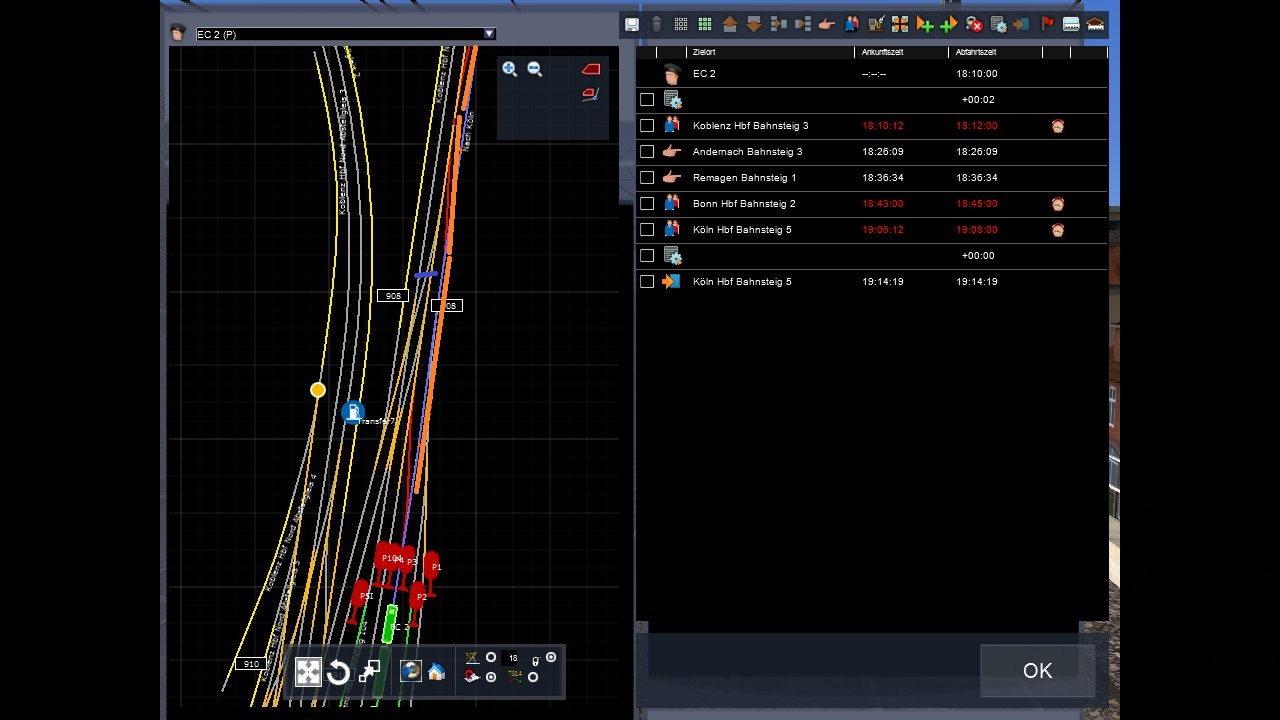Screen dimensions: 1280x720
Task: Check the box for Koblenz Hbf Bahnsteig 3
Action: click(x=647, y=126)
